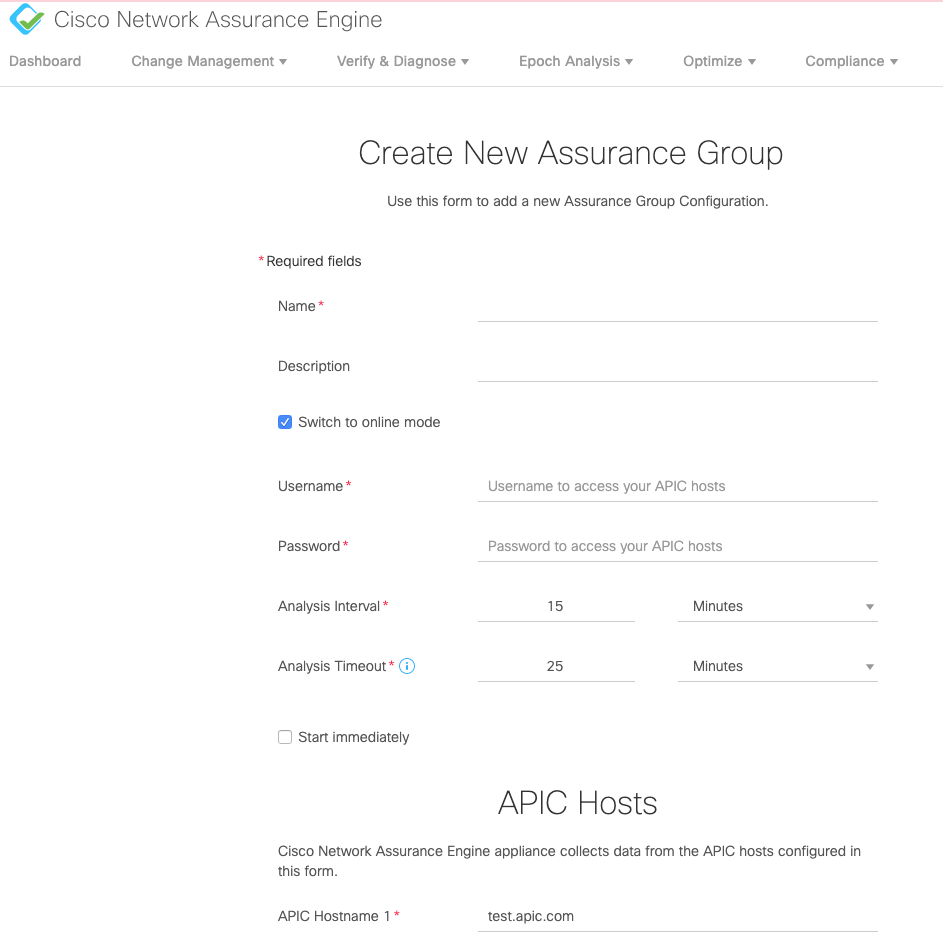Click the APIC Hostname 1 field showing test.apic.com
943x952 pixels.
677,916
